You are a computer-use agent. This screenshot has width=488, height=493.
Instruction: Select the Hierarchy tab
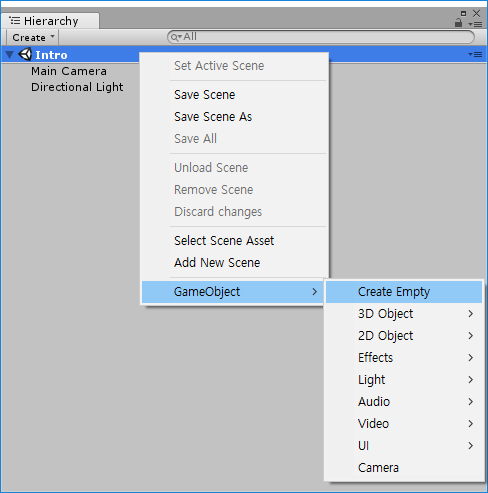point(50,21)
